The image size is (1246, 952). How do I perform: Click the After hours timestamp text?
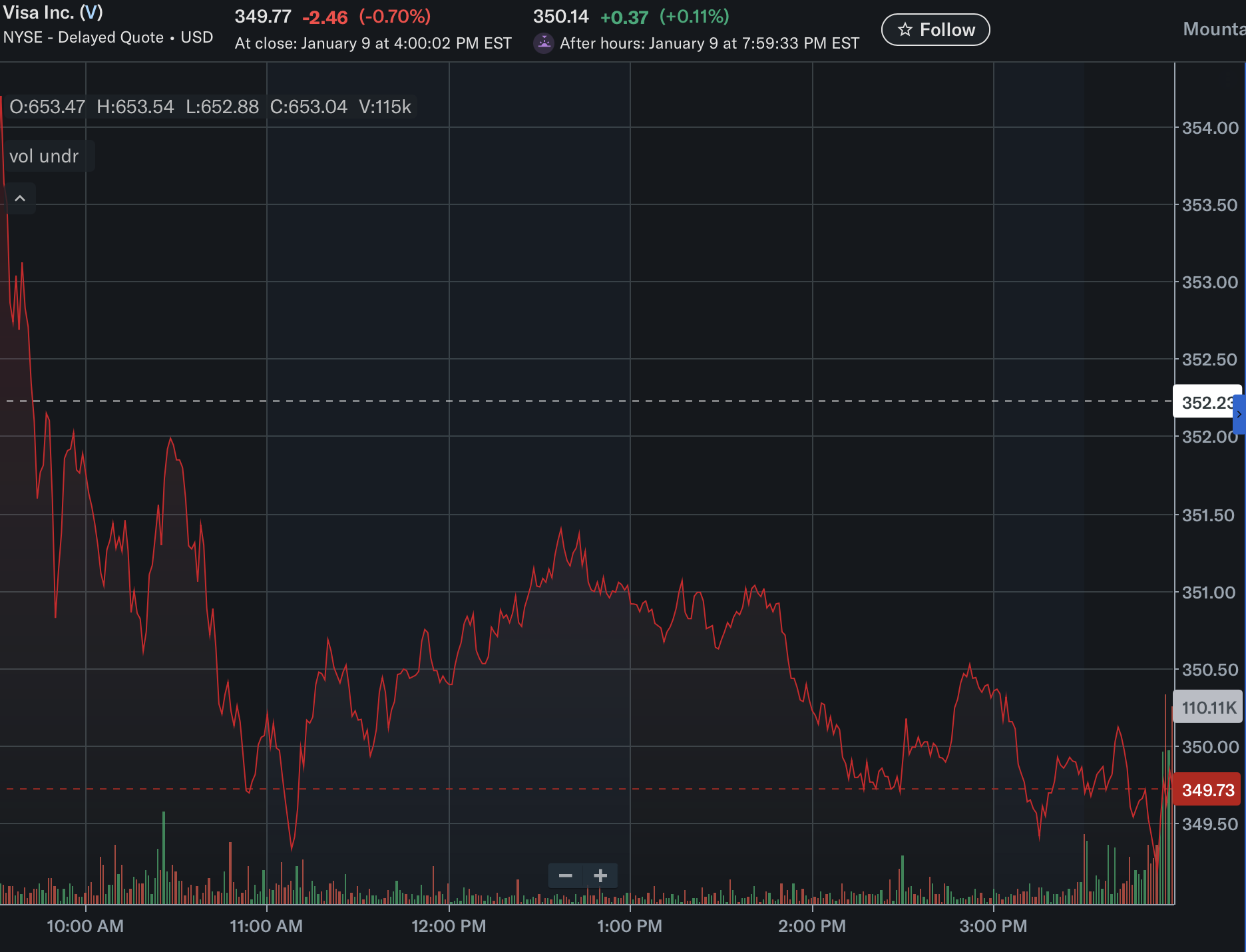tap(710, 43)
